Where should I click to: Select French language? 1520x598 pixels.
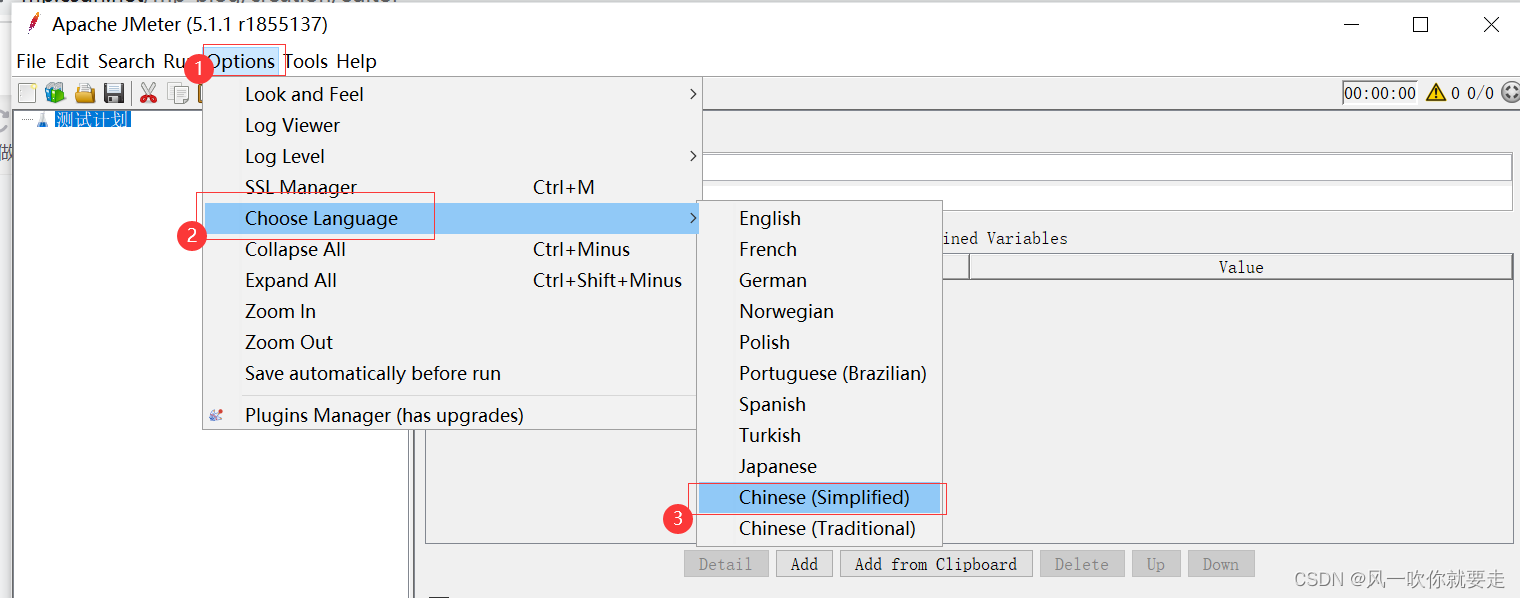(819, 249)
